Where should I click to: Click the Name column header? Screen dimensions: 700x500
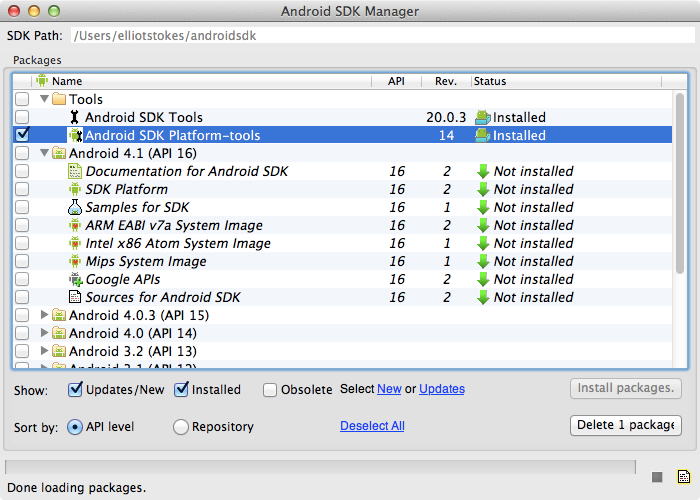(201, 81)
